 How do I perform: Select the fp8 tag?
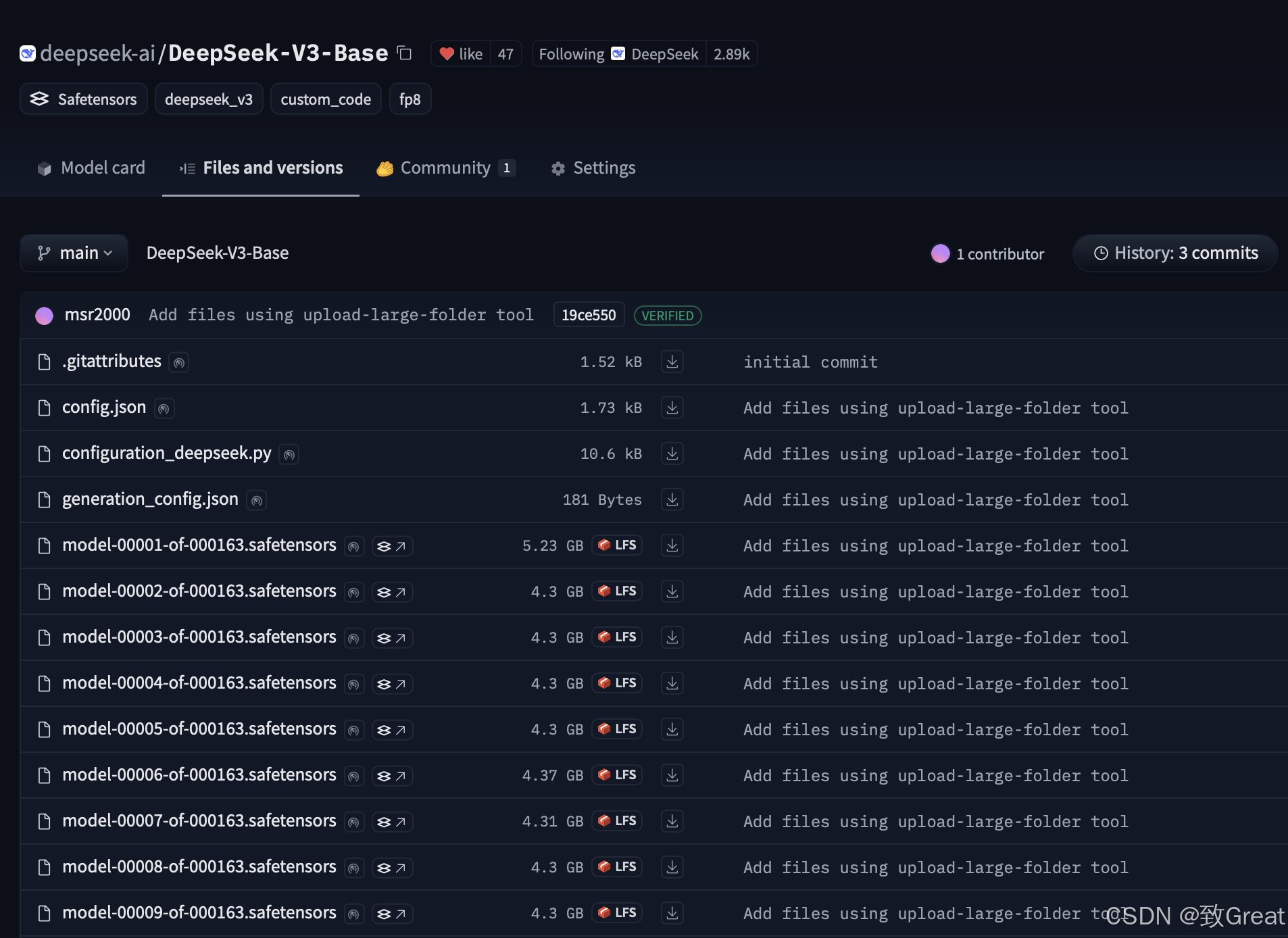pyautogui.click(x=410, y=99)
